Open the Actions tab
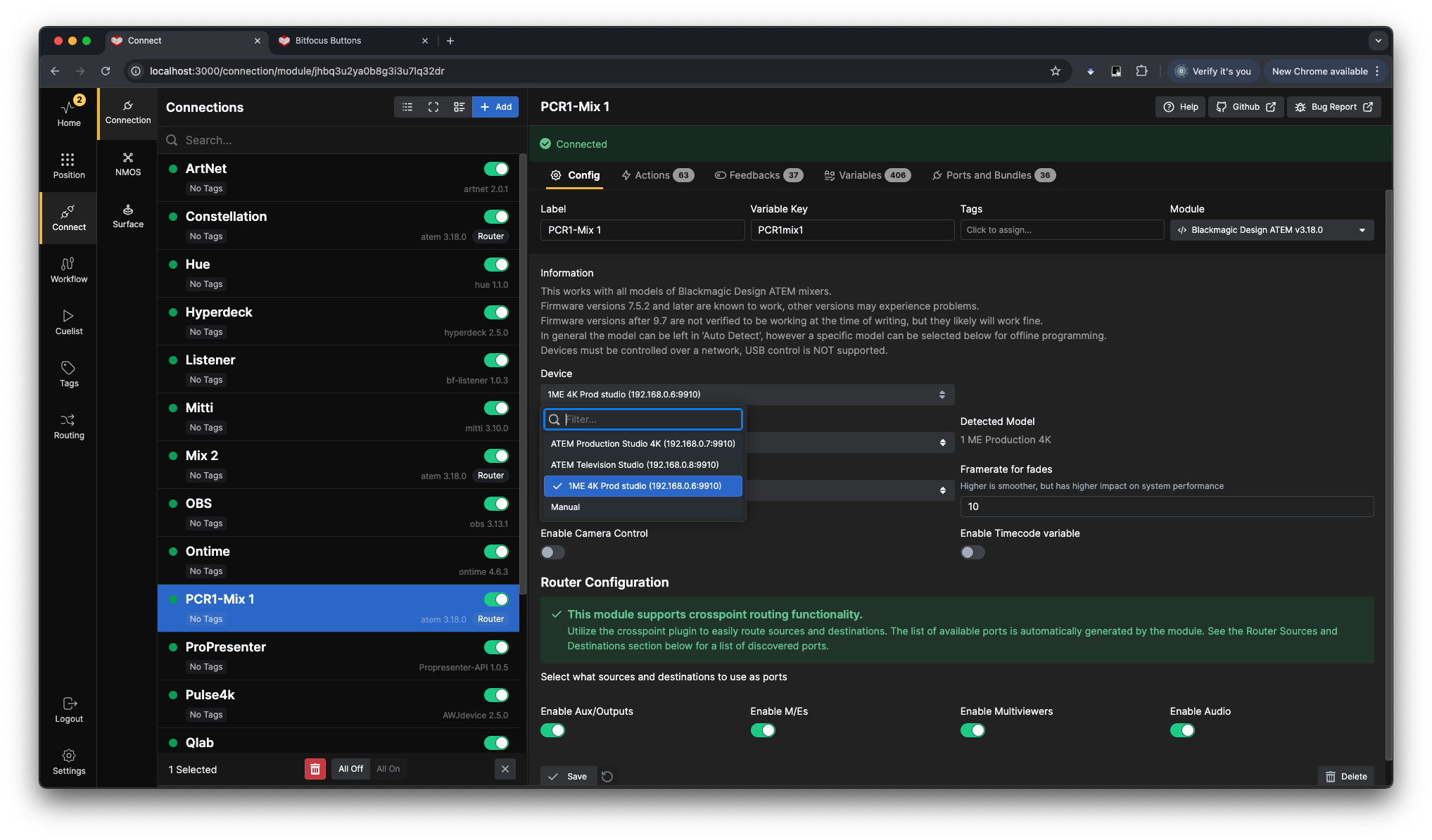The width and height of the screenshot is (1432, 840). pyautogui.click(x=657, y=175)
